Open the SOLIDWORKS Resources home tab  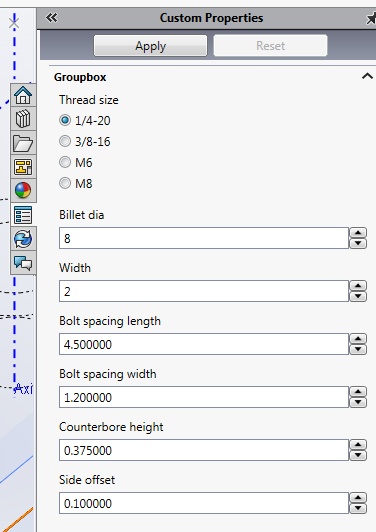point(23,95)
